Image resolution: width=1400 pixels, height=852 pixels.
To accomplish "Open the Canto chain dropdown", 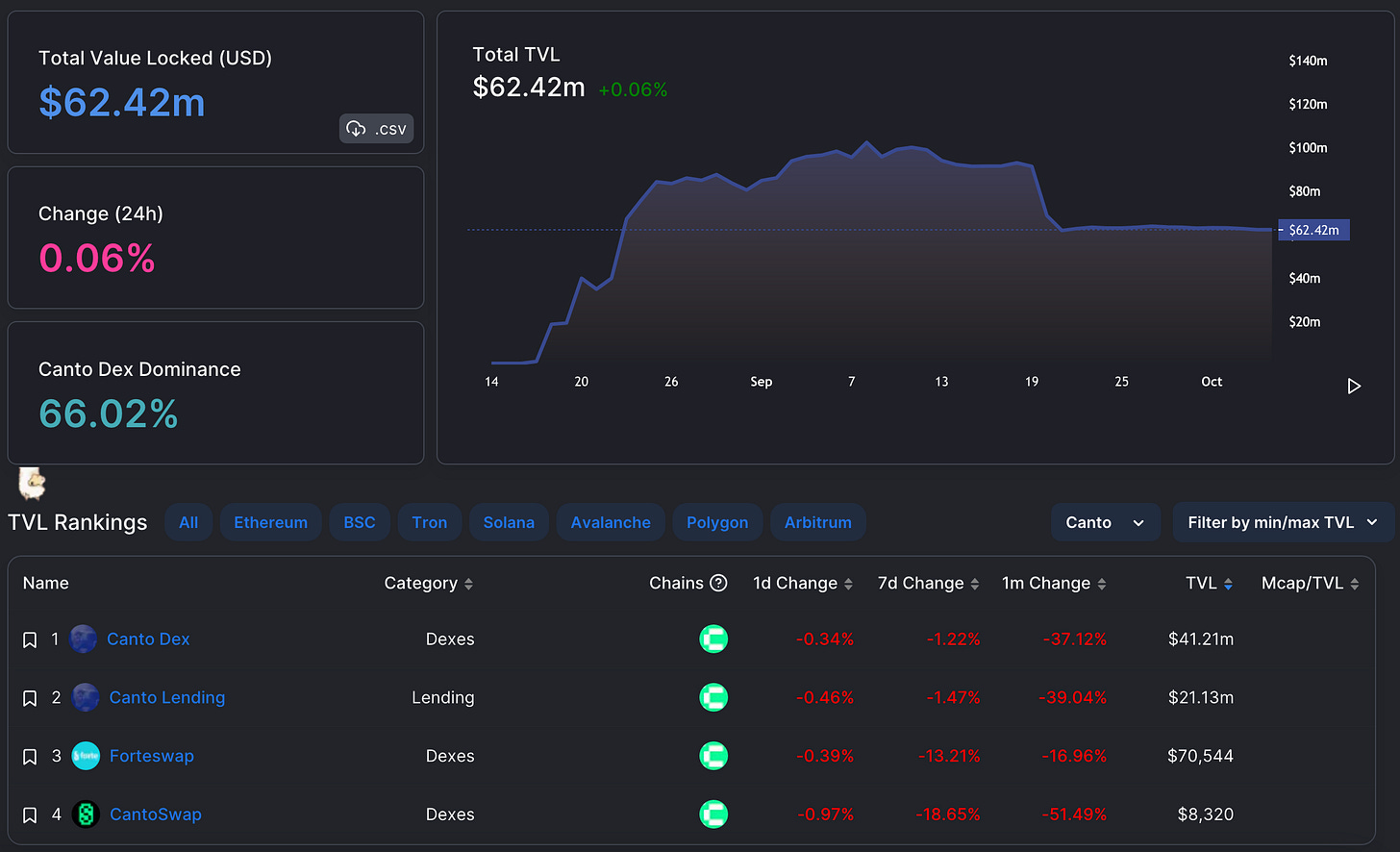I will tap(1106, 522).
